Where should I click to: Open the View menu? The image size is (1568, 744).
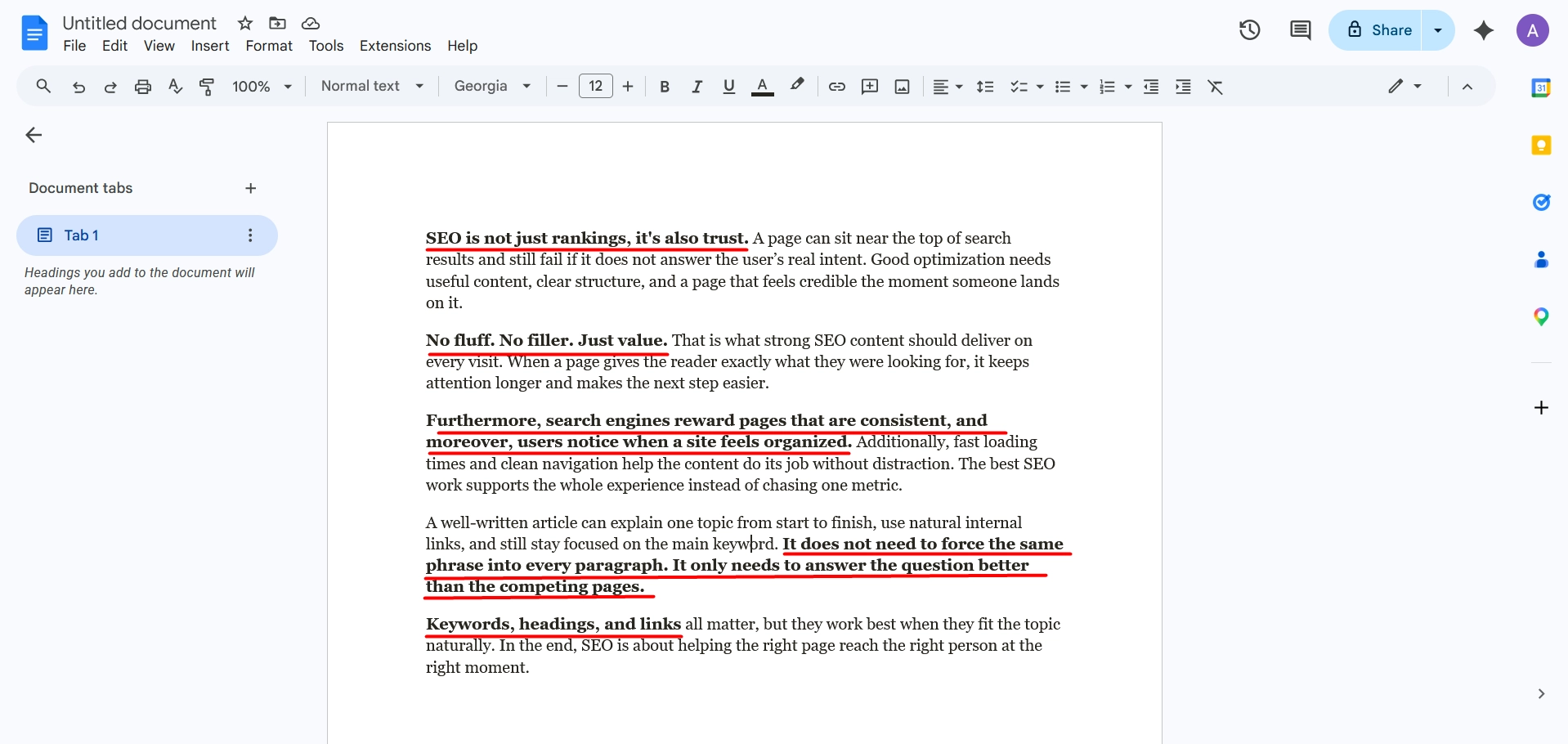pos(159,46)
